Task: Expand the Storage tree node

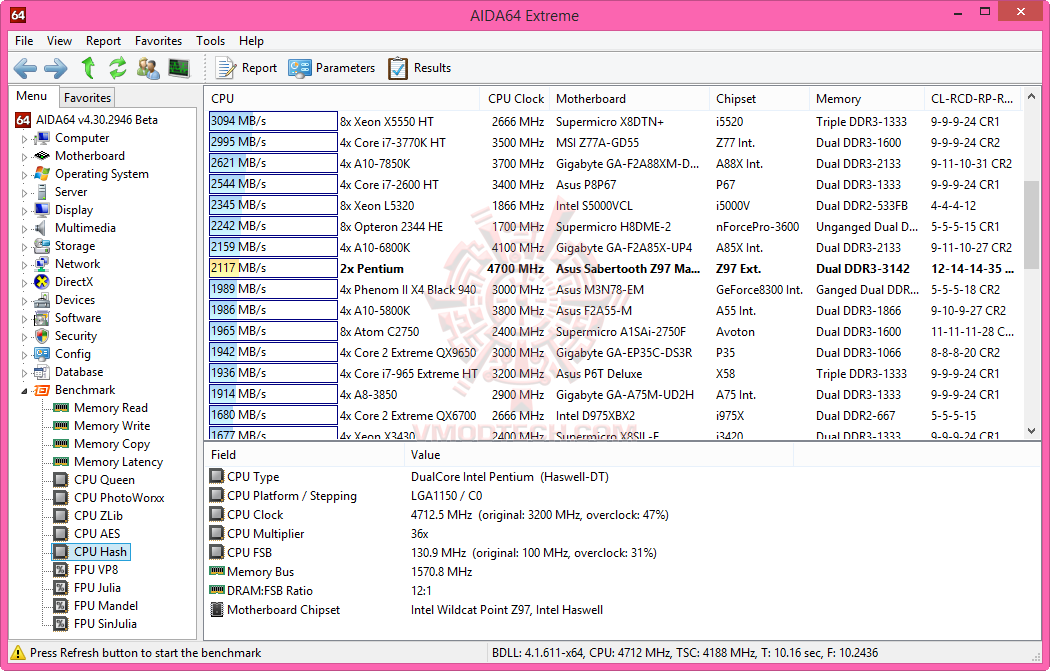Action: click(24, 247)
